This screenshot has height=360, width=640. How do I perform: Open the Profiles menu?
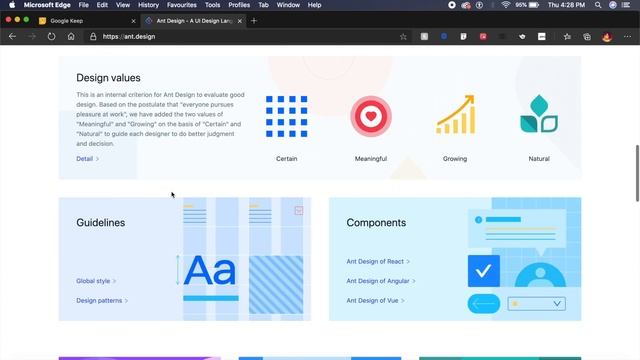(239, 5)
